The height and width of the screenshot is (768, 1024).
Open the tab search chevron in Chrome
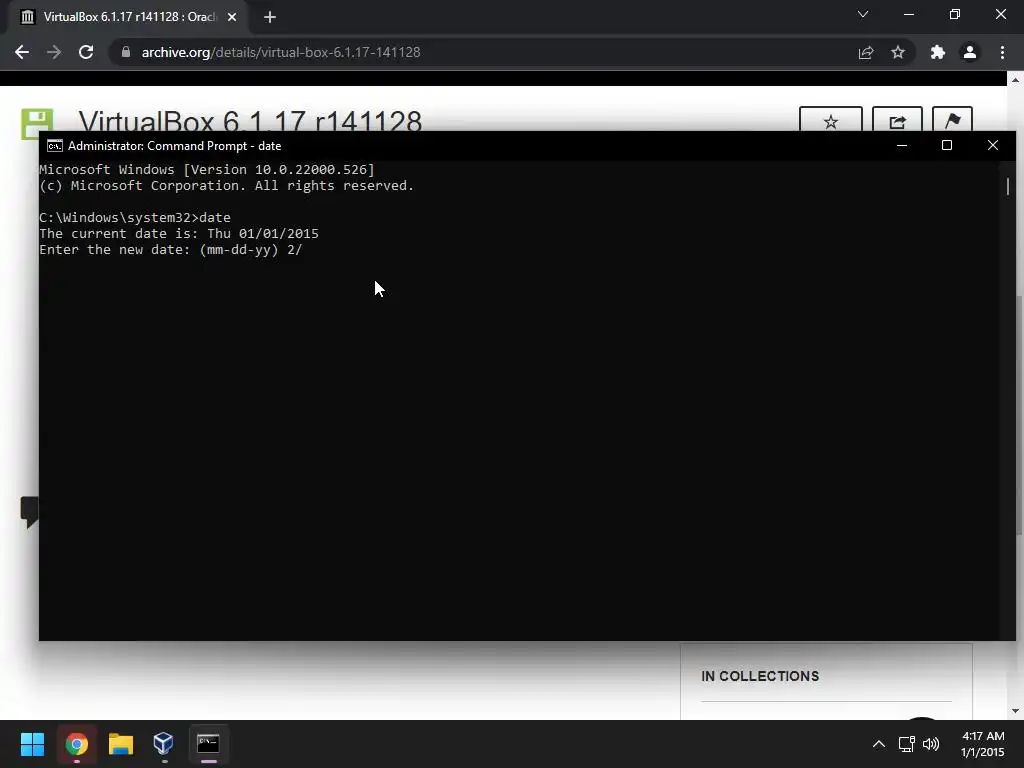tap(863, 14)
